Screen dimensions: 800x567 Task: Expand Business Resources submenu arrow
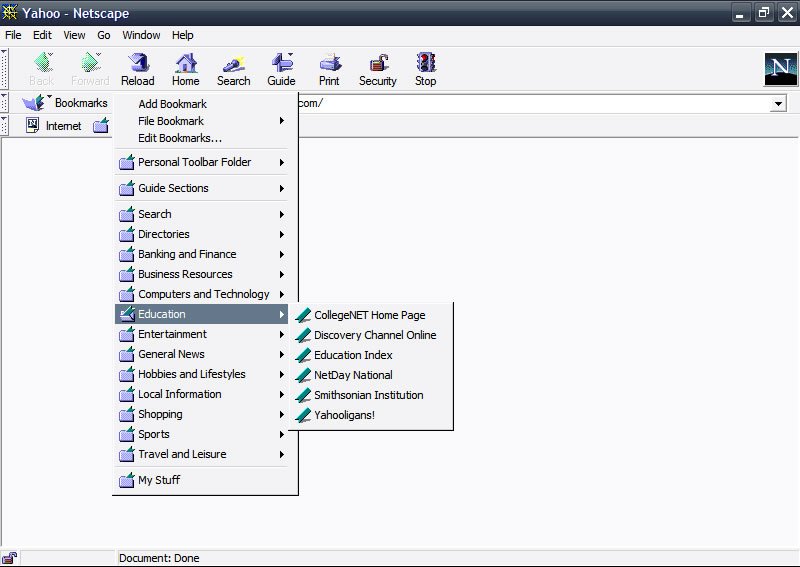[x=281, y=274]
